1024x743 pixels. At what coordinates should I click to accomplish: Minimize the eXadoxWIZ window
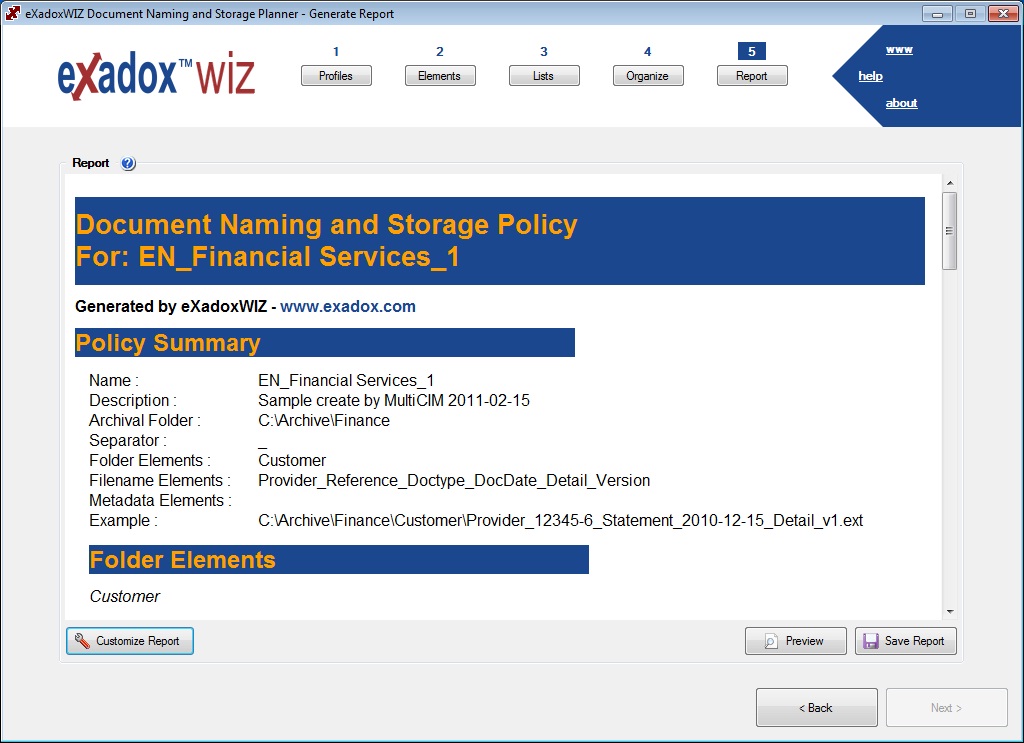coord(937,13)
